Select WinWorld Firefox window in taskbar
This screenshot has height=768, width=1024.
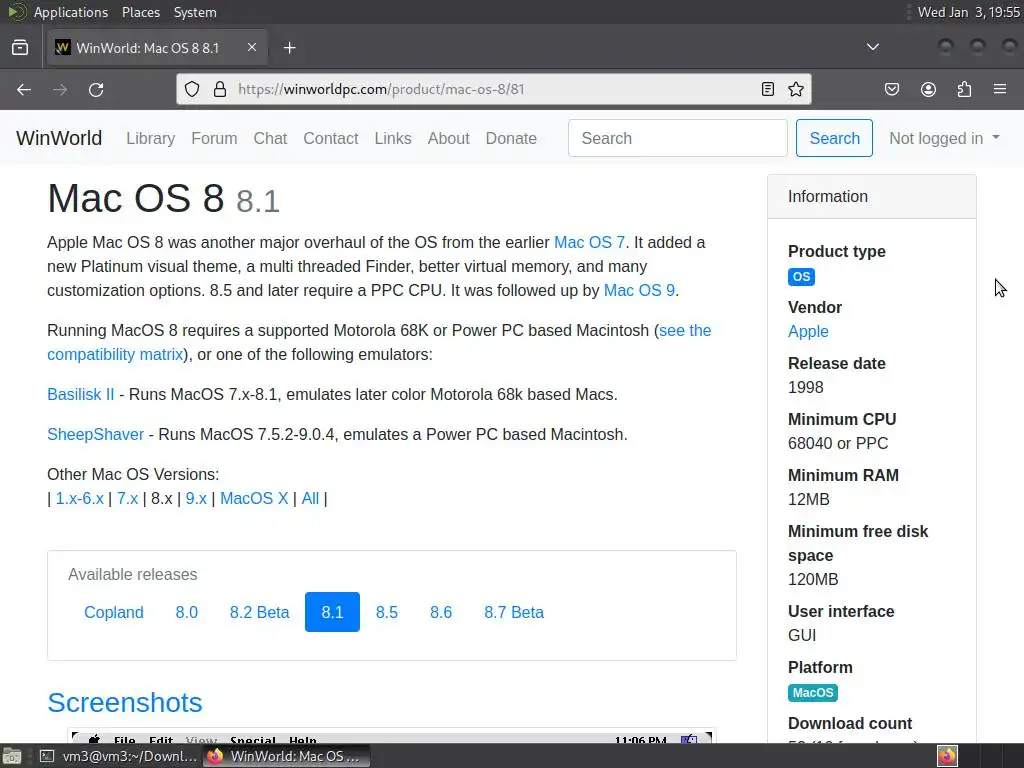(287, 756)
